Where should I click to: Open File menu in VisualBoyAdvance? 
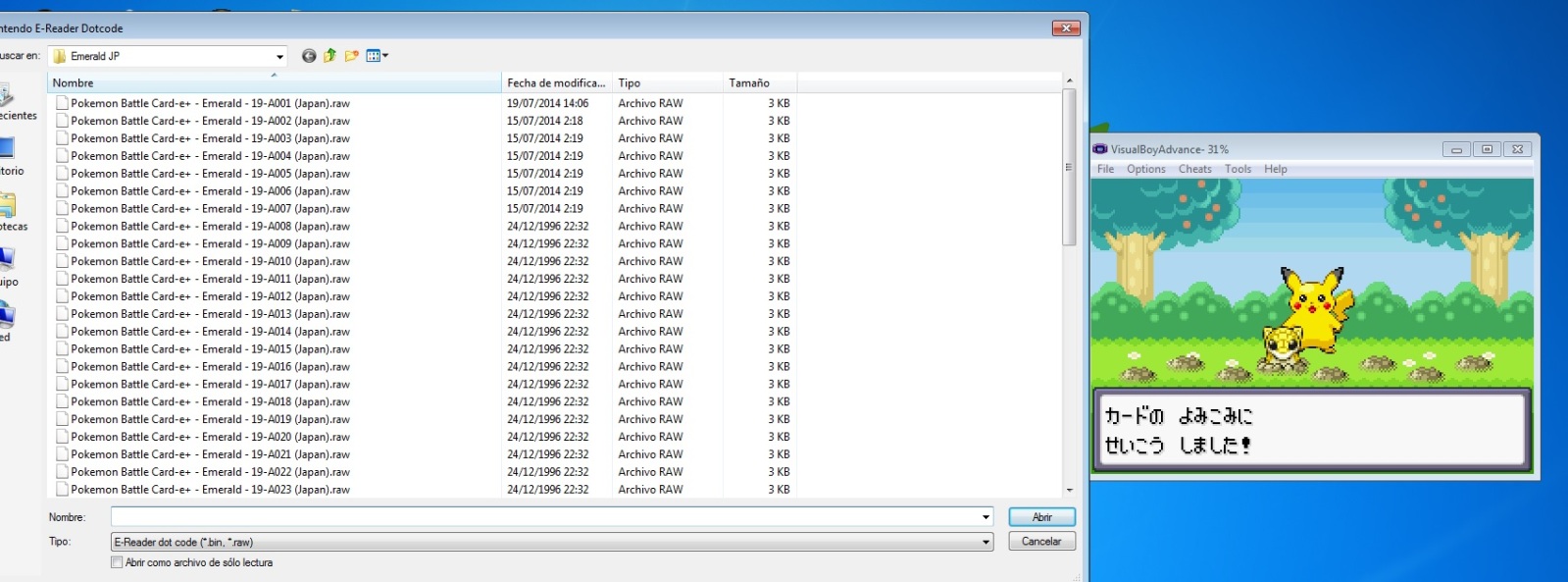[x=1105, y=169]
